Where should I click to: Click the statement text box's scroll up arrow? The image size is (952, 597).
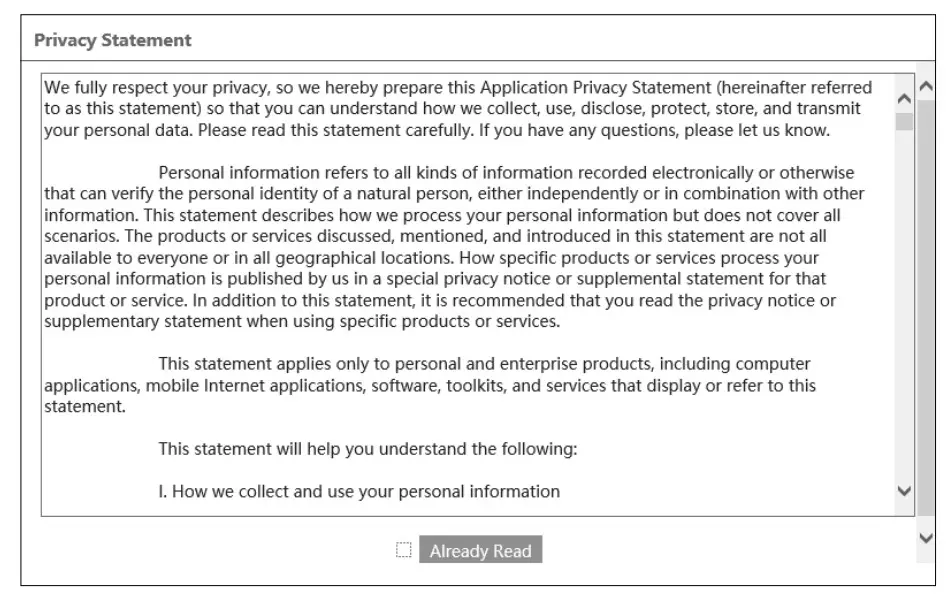click(904, 98)
